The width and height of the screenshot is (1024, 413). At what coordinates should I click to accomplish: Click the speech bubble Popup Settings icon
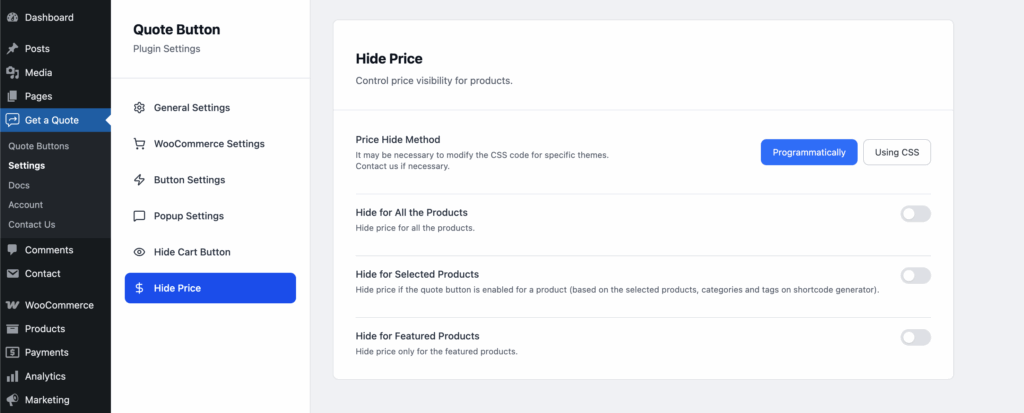pos(140,216)
